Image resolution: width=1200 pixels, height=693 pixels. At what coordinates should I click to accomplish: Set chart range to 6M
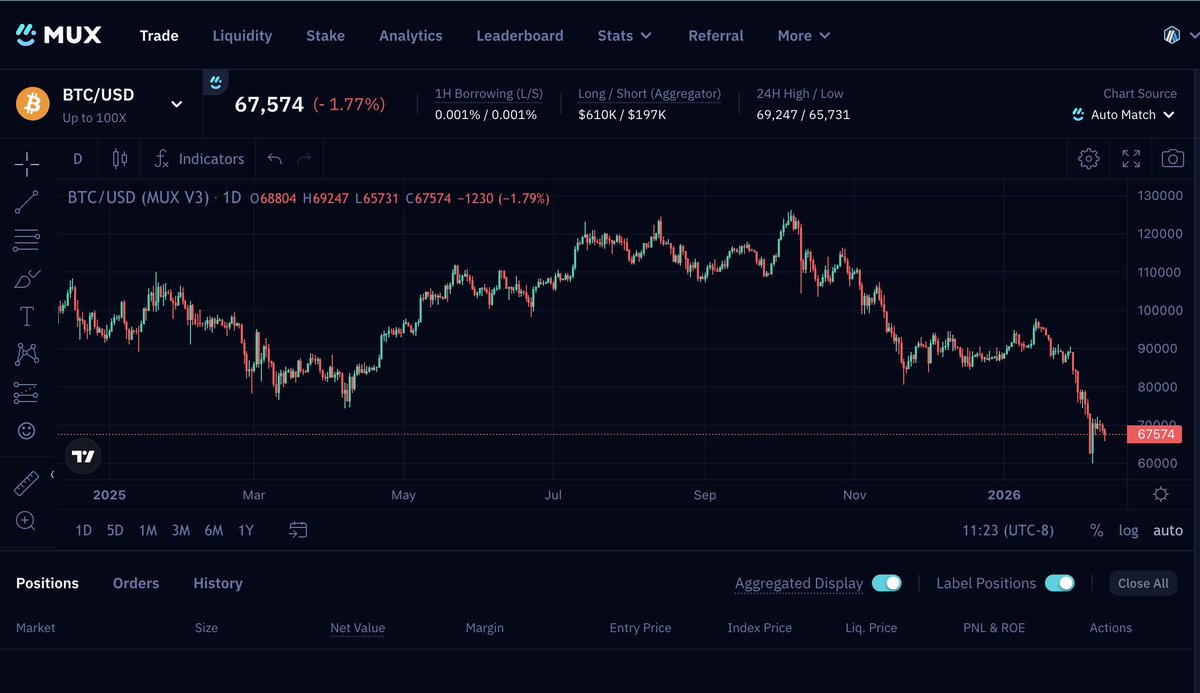(x=214, y=531)
